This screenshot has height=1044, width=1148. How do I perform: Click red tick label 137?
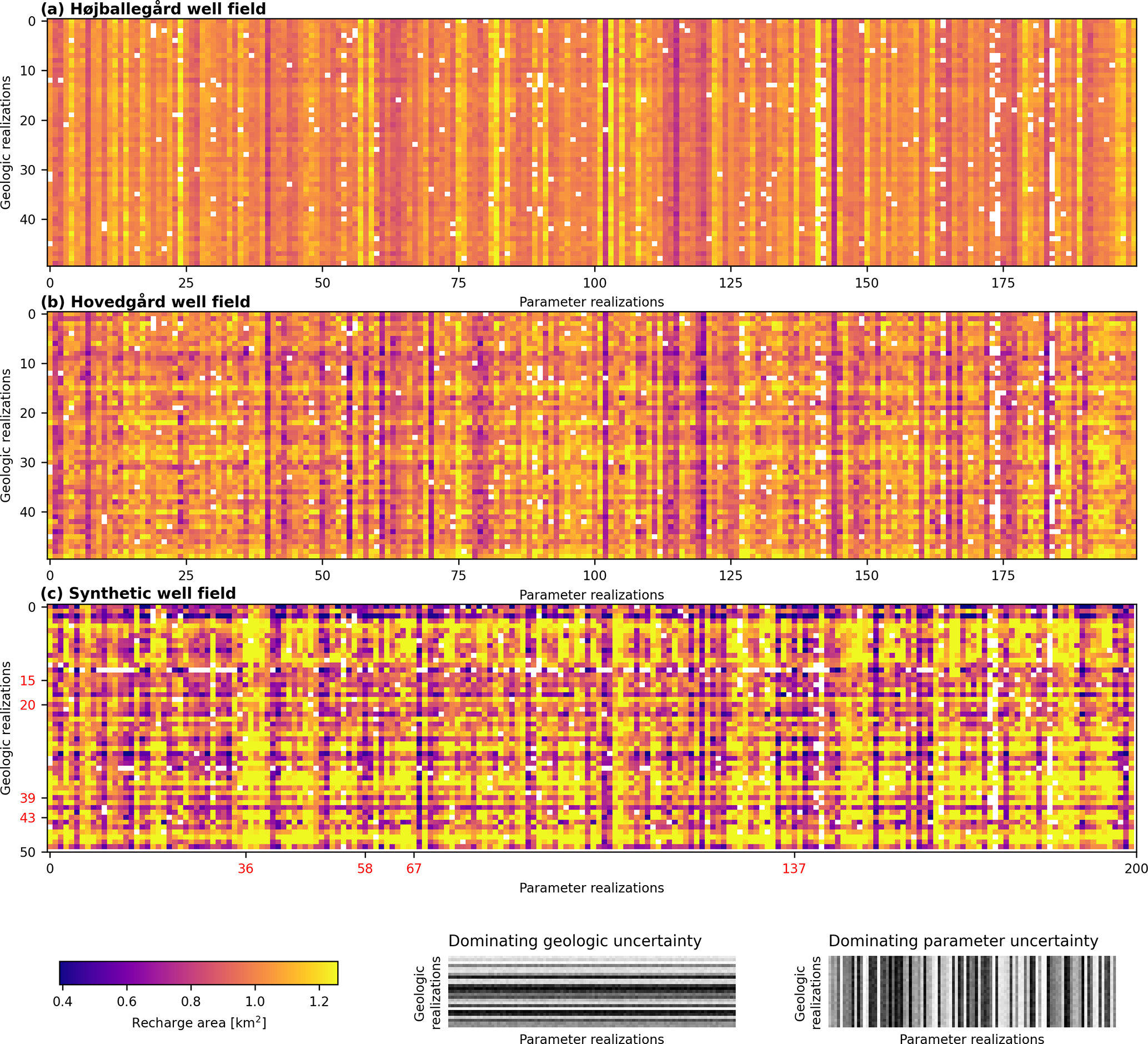[x=794, y=868]
